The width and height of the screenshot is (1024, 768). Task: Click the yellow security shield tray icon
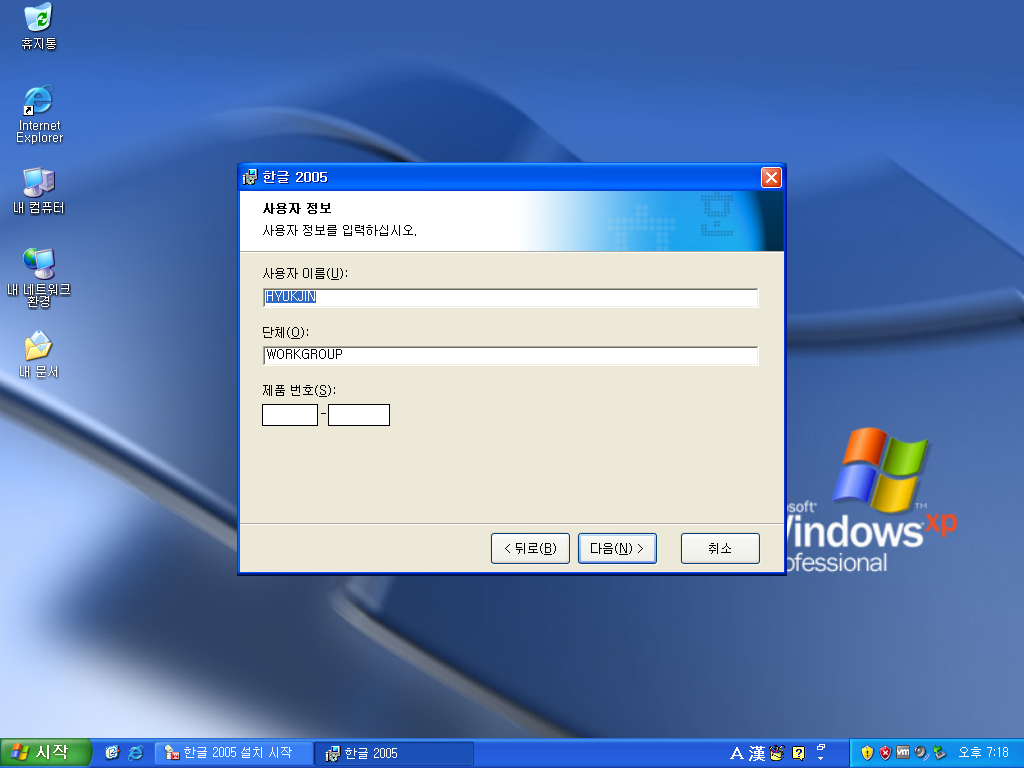(867, 753)
